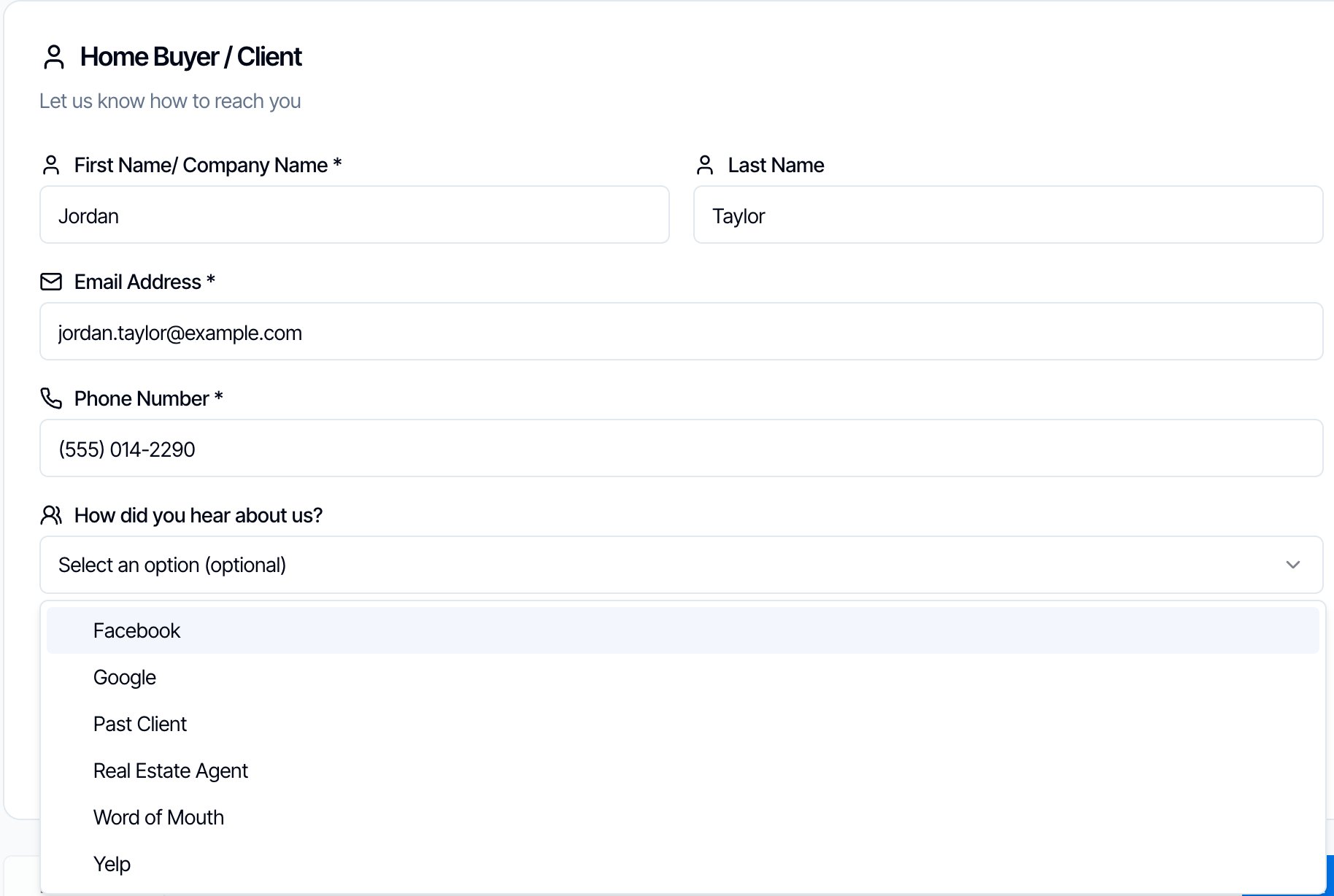
Task: Pick Word of Mouth from the list
Action: pos(682,817)
